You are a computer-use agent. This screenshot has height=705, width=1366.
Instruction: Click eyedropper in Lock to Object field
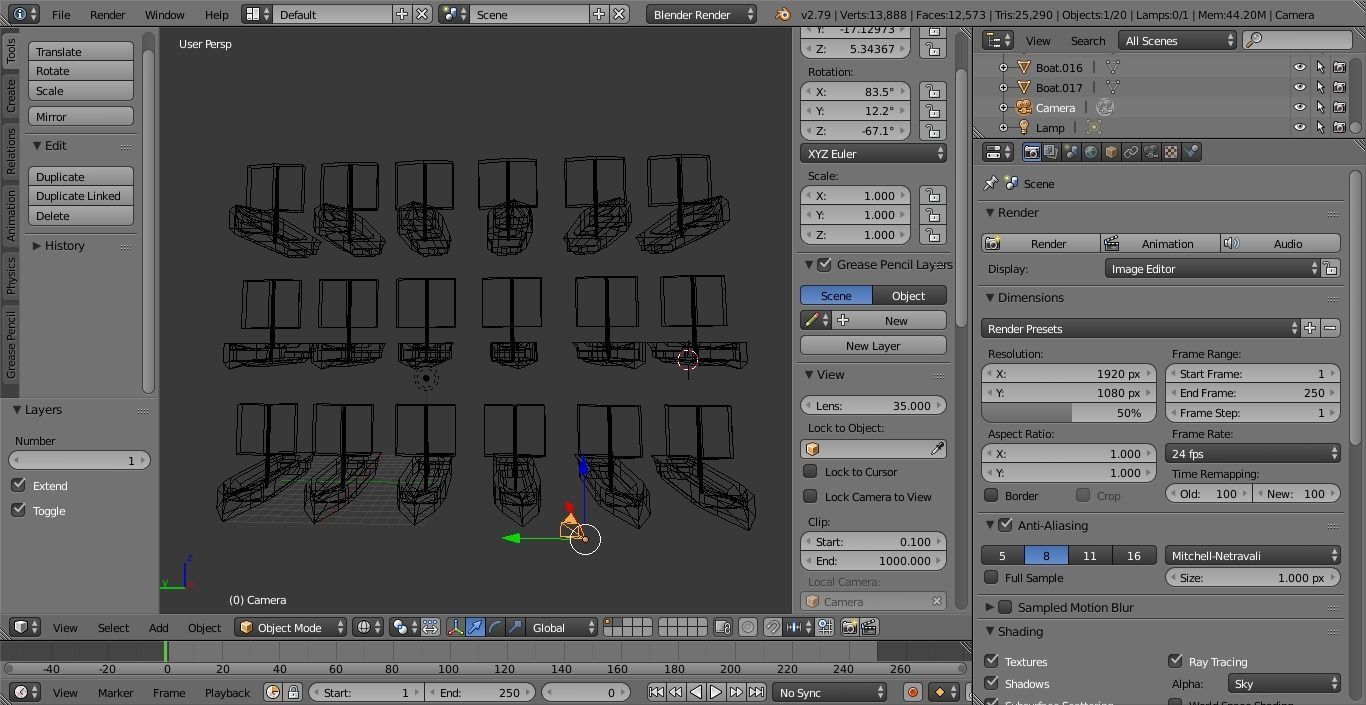tap(937, 449)
